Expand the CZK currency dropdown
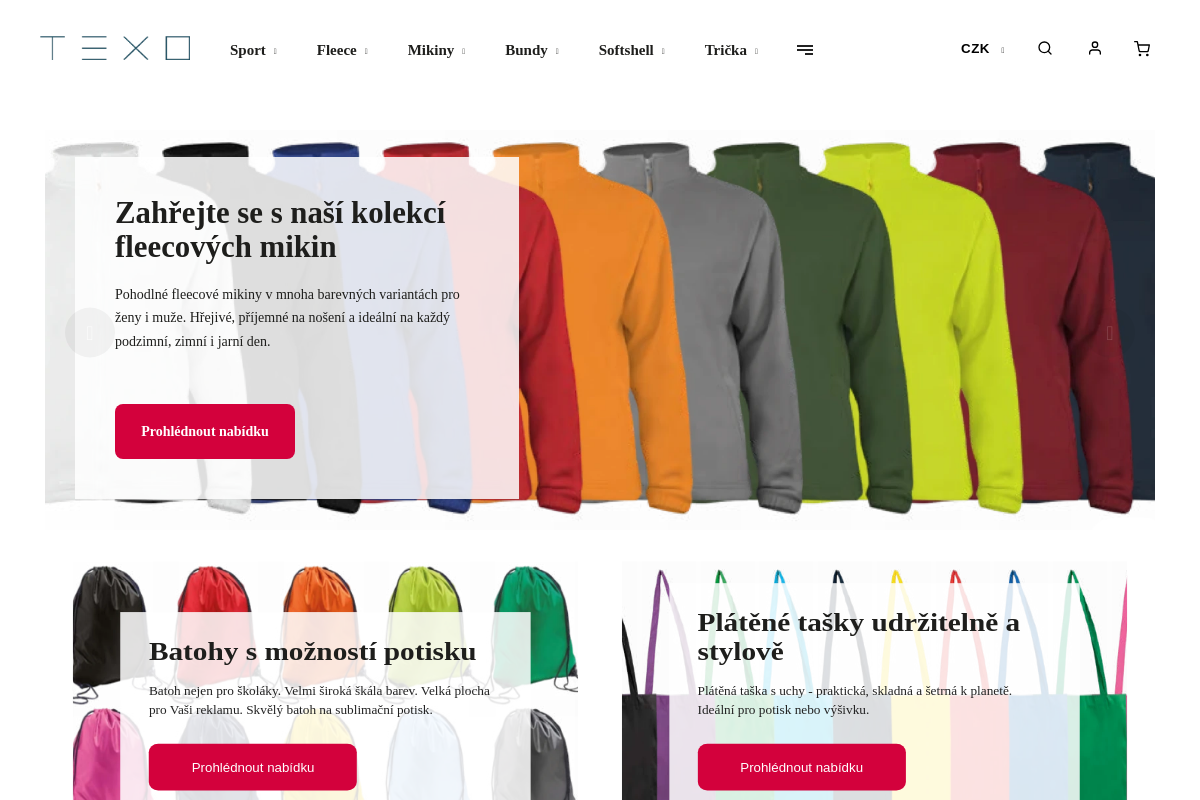Screen dimensions: 1200x800 coord(983,49)
